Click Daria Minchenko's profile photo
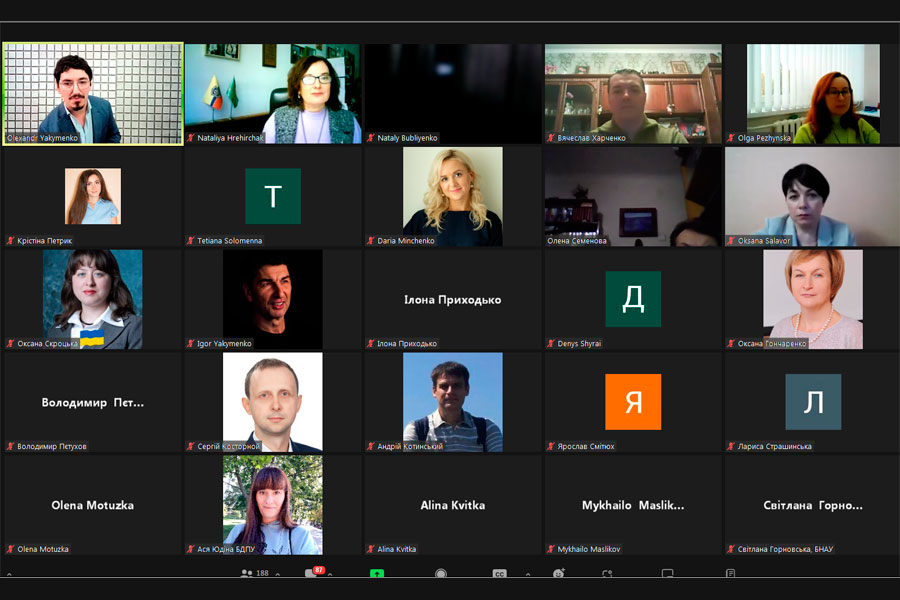900x600 pixels. (x=453, y=196)
